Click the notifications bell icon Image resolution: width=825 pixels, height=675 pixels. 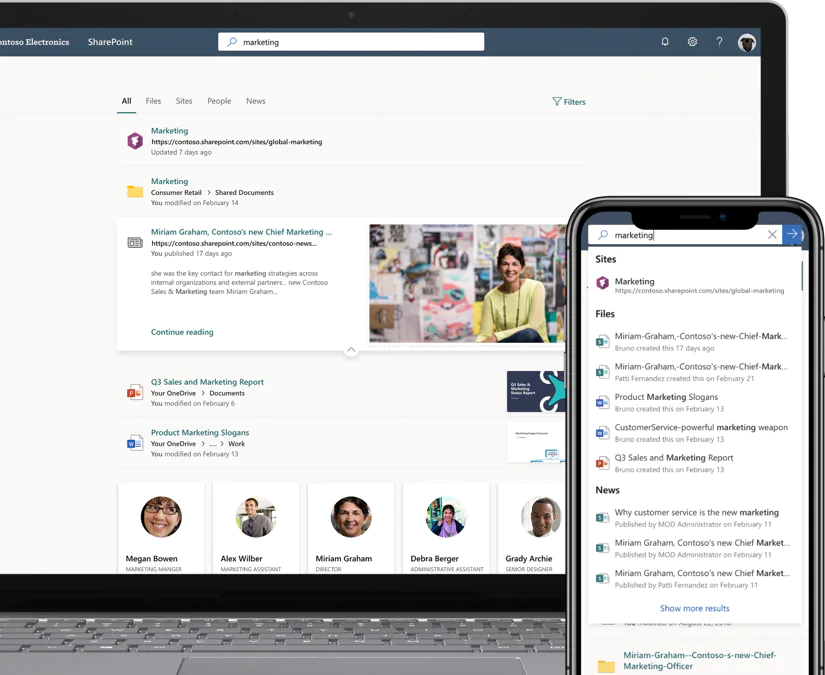click(665, 42)
